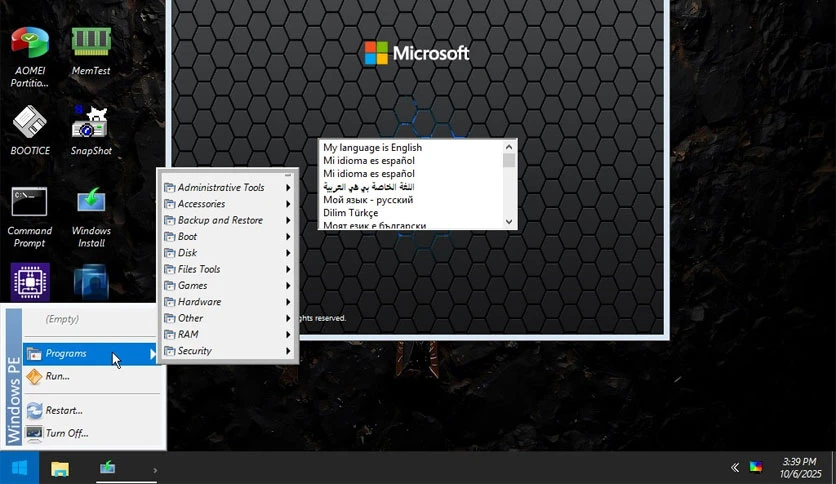This screenshot has height=484, width=836.
Task: Open the Command Prompt desktop icon
Action: point(29,217)
